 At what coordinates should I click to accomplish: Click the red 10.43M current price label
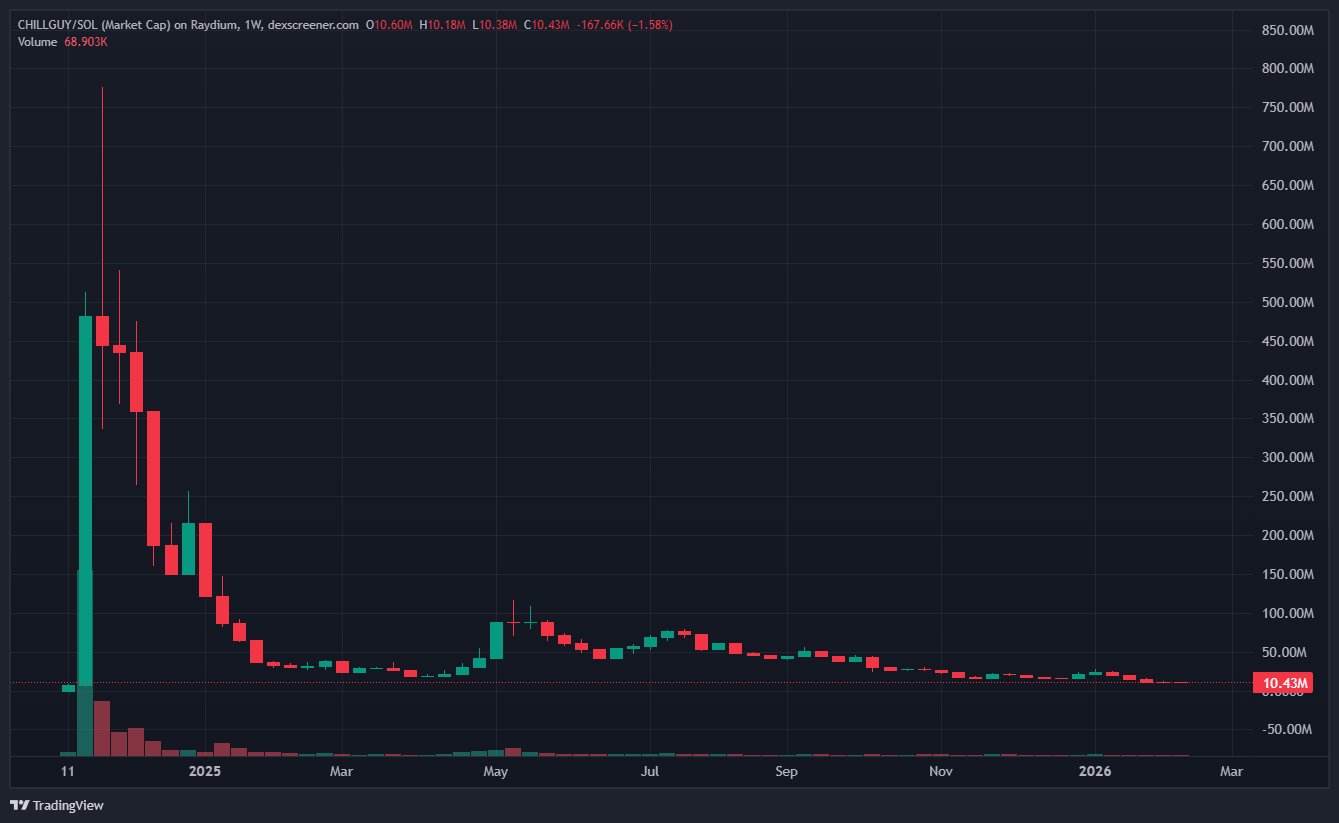click(1282, 683)
